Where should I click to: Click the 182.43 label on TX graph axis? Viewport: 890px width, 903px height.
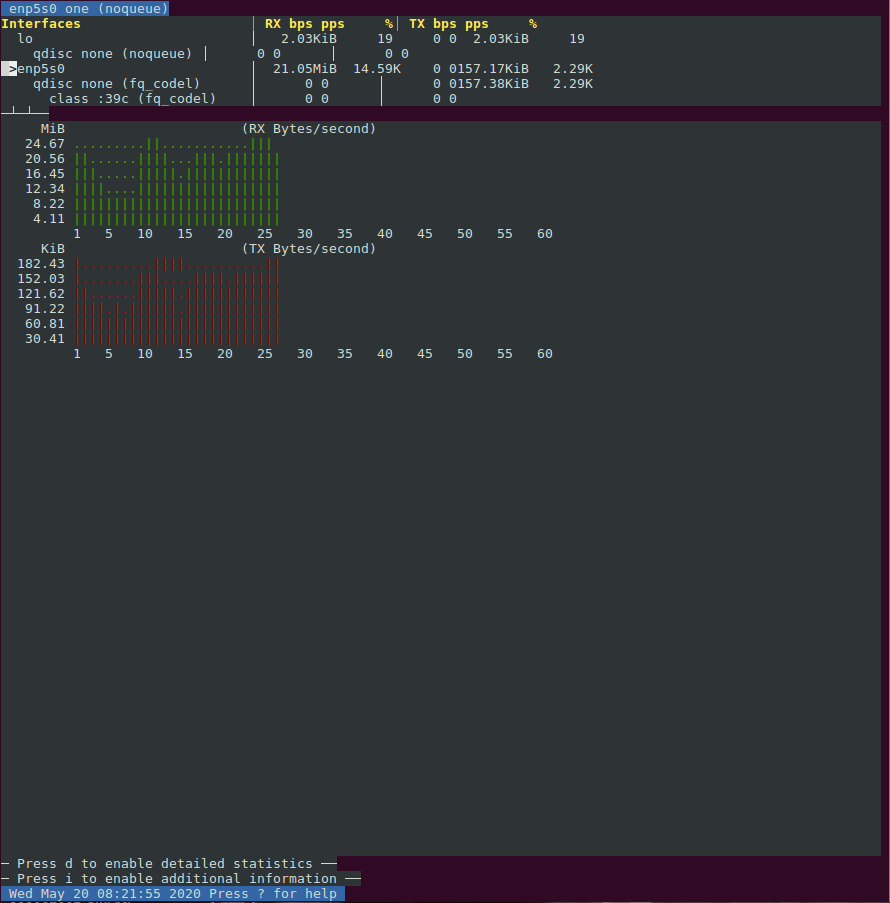click(41, 264)
